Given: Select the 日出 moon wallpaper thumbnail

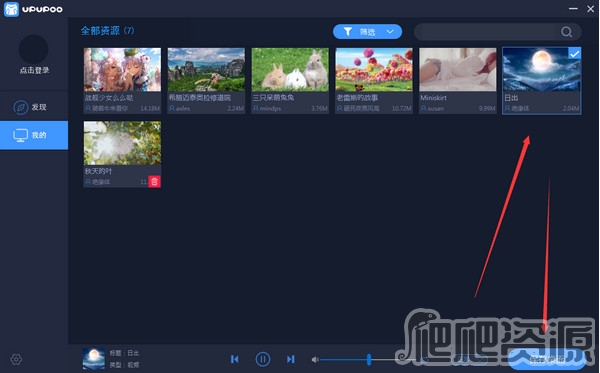Looking at the screenshot, I should [x=542, y=70].
